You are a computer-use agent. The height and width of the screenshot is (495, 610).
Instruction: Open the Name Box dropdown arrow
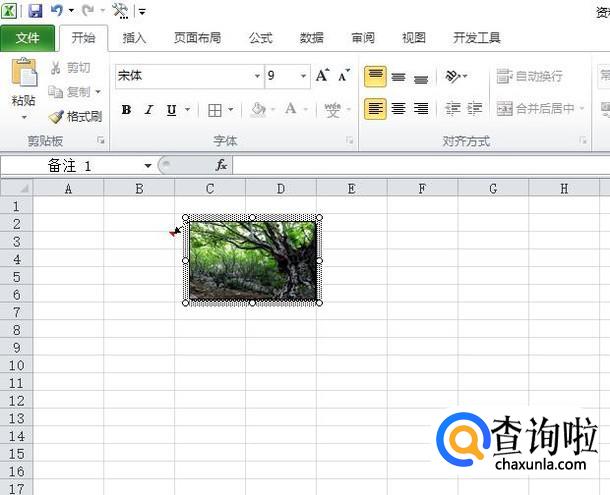148,165
